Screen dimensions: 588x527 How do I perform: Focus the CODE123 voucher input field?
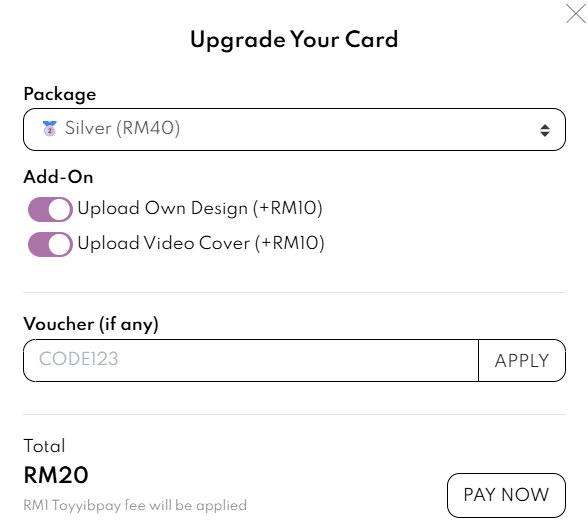(251, 360)
